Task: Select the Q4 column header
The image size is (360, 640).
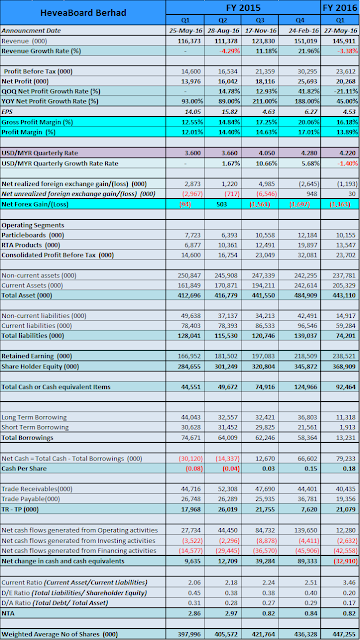Action: pos(299,20)
